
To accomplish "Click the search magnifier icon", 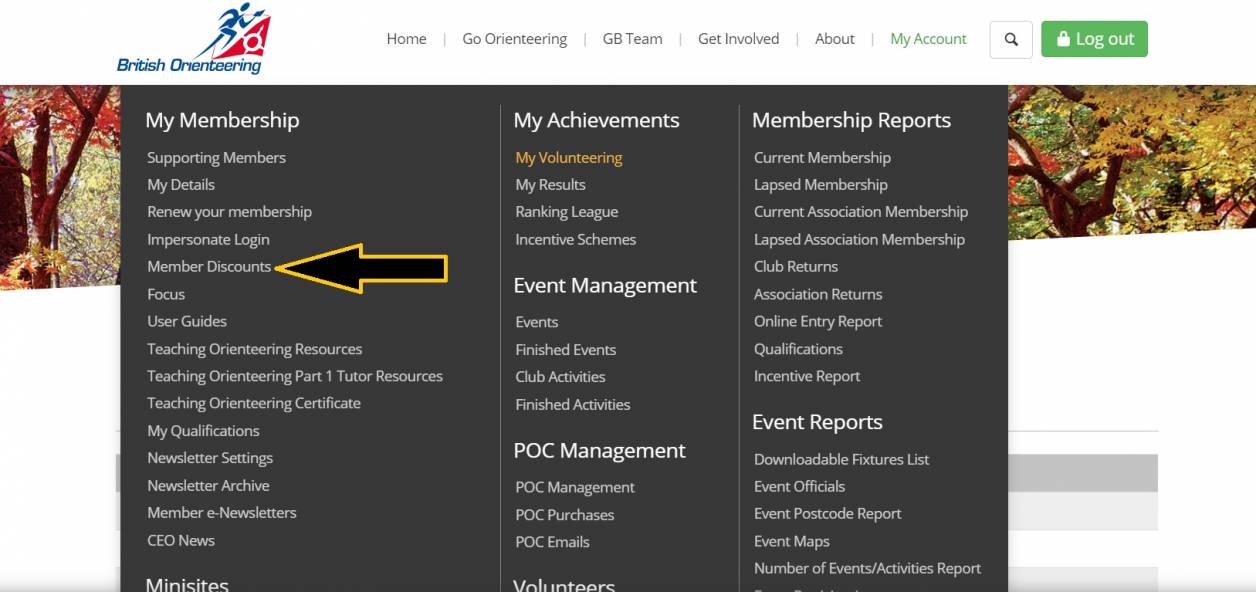I will pos(1011,40).
